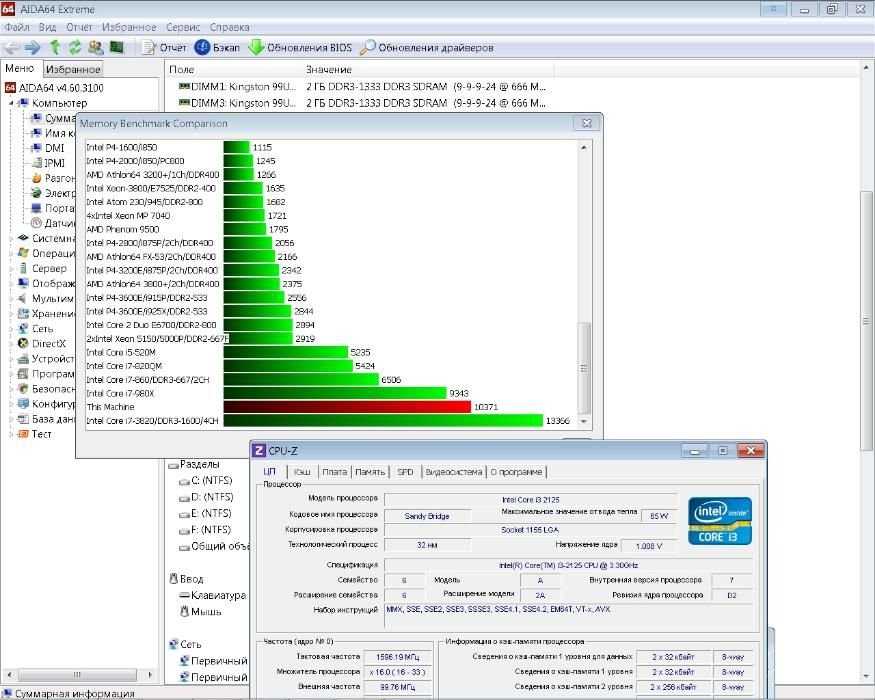Open CPU-Z SPD tab
This screenshot has height=700, width=875.
click(405, 472)
